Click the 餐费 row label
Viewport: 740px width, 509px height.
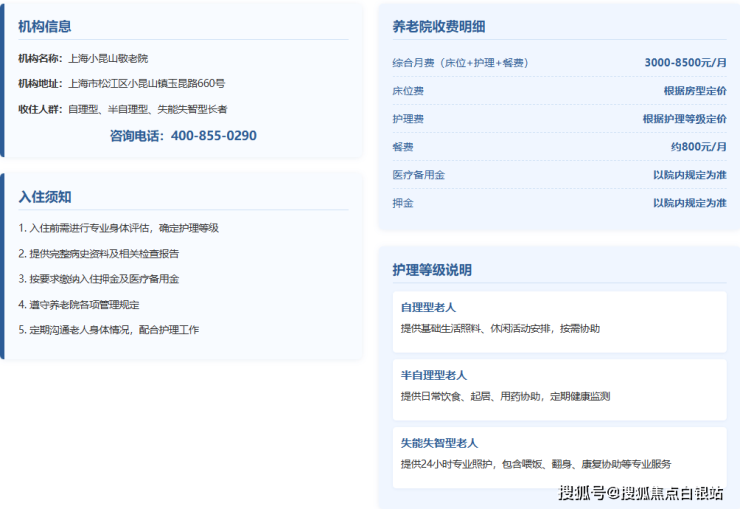403,147
